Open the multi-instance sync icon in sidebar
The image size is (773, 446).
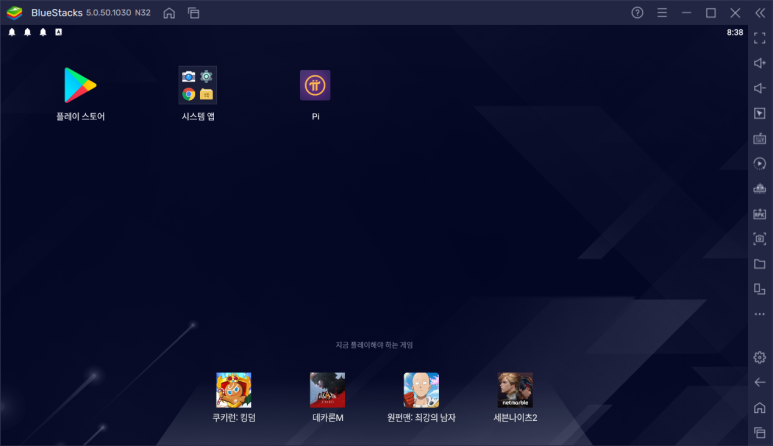click(x=760, y=189)
